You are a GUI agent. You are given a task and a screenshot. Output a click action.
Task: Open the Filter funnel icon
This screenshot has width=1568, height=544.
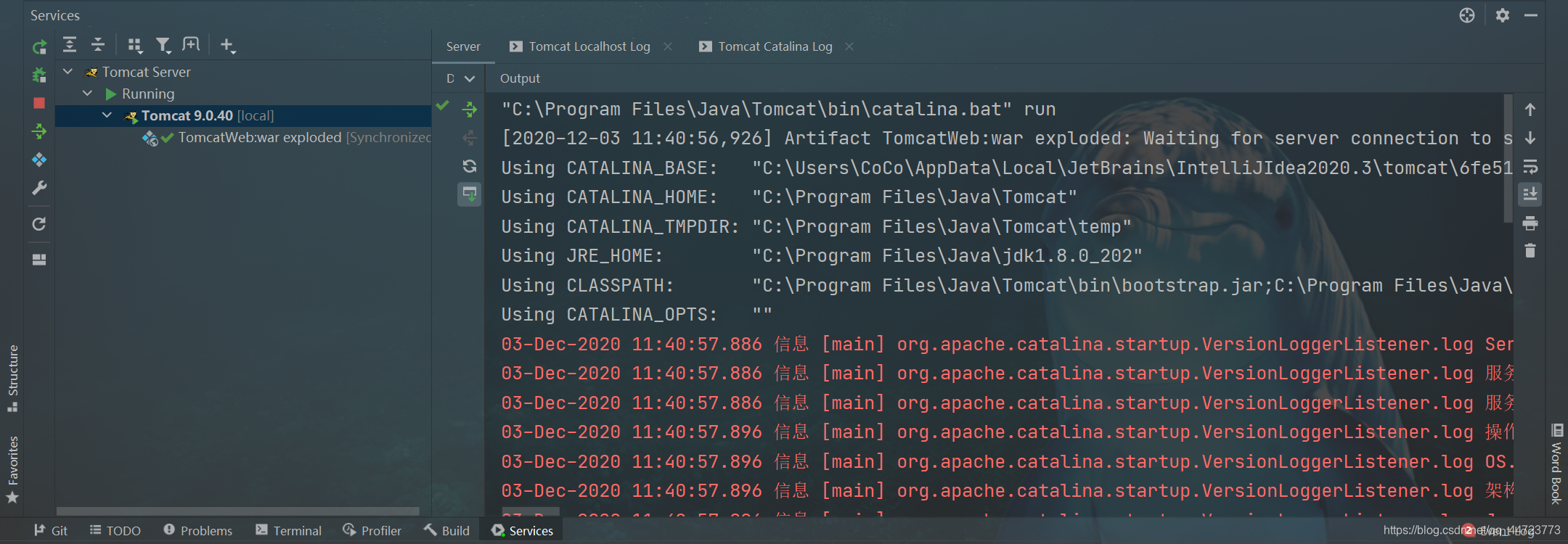coord(164,46)
